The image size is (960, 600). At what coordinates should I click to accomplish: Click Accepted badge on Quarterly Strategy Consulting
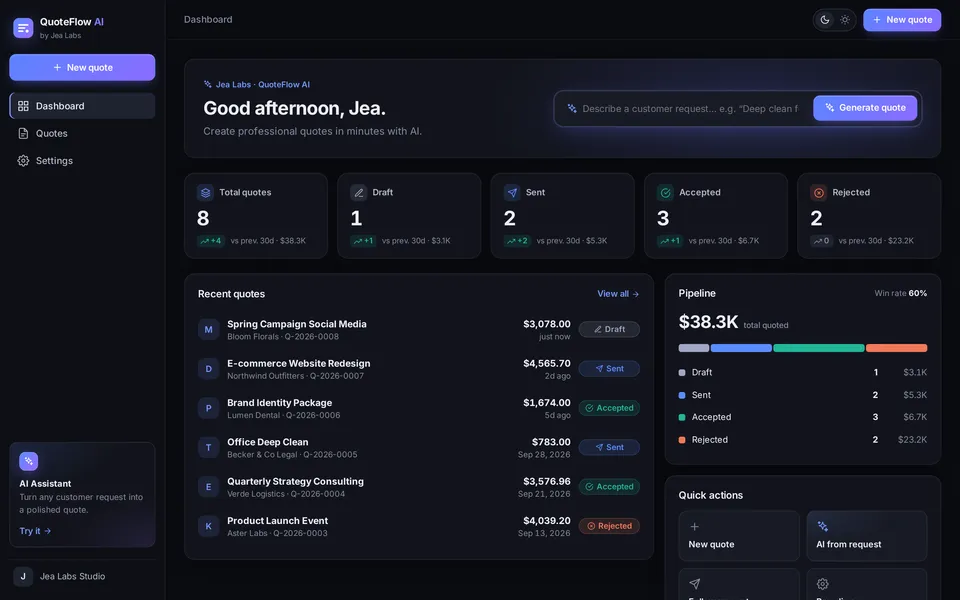pos(609,487)
